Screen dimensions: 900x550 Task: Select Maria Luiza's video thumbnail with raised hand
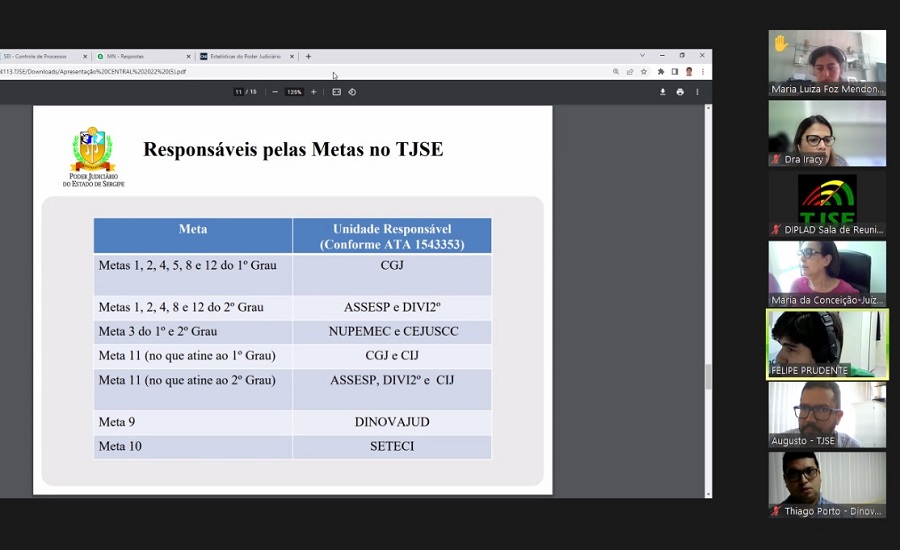coord(827,62)
